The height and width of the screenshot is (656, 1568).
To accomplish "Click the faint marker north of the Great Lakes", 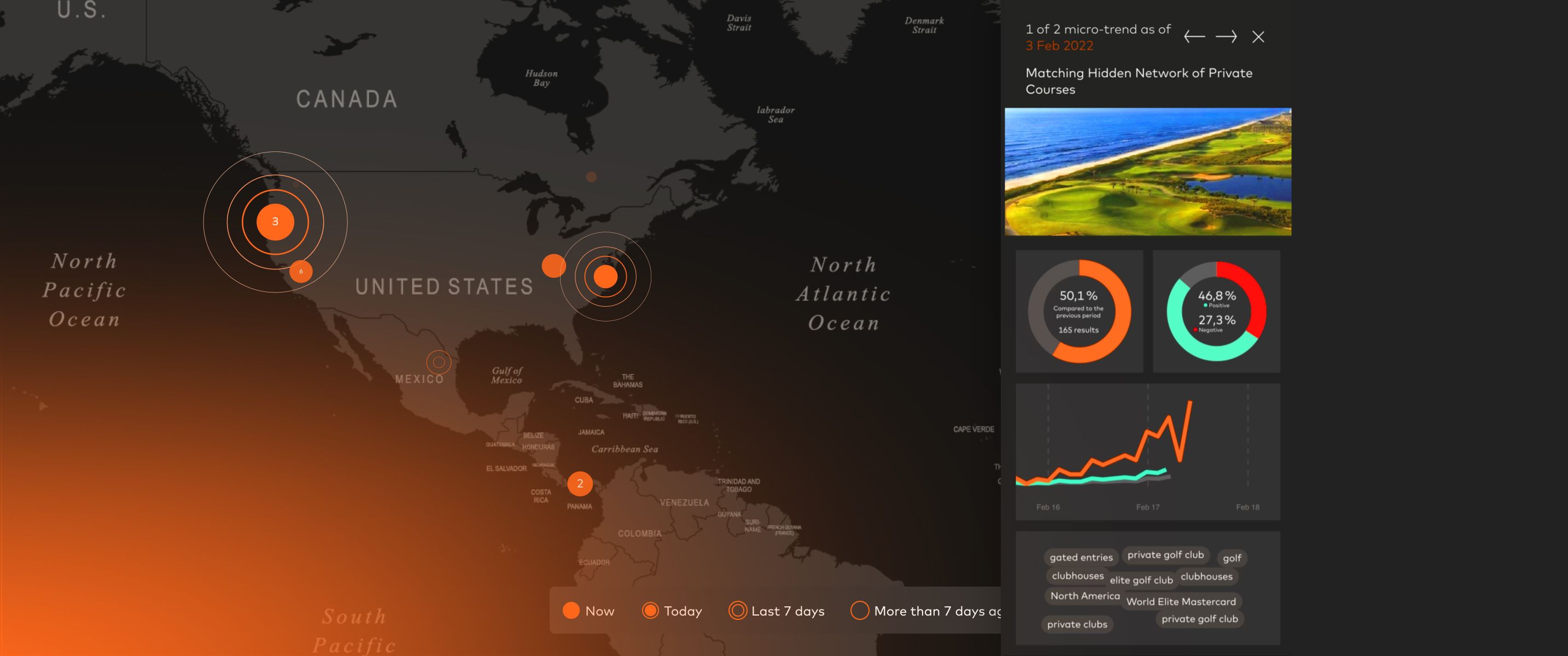I will pyautogui.click(x=591, y=177).
